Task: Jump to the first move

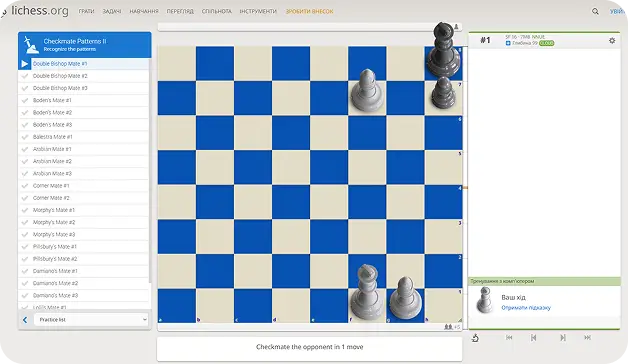Action: tap(509, 338)
